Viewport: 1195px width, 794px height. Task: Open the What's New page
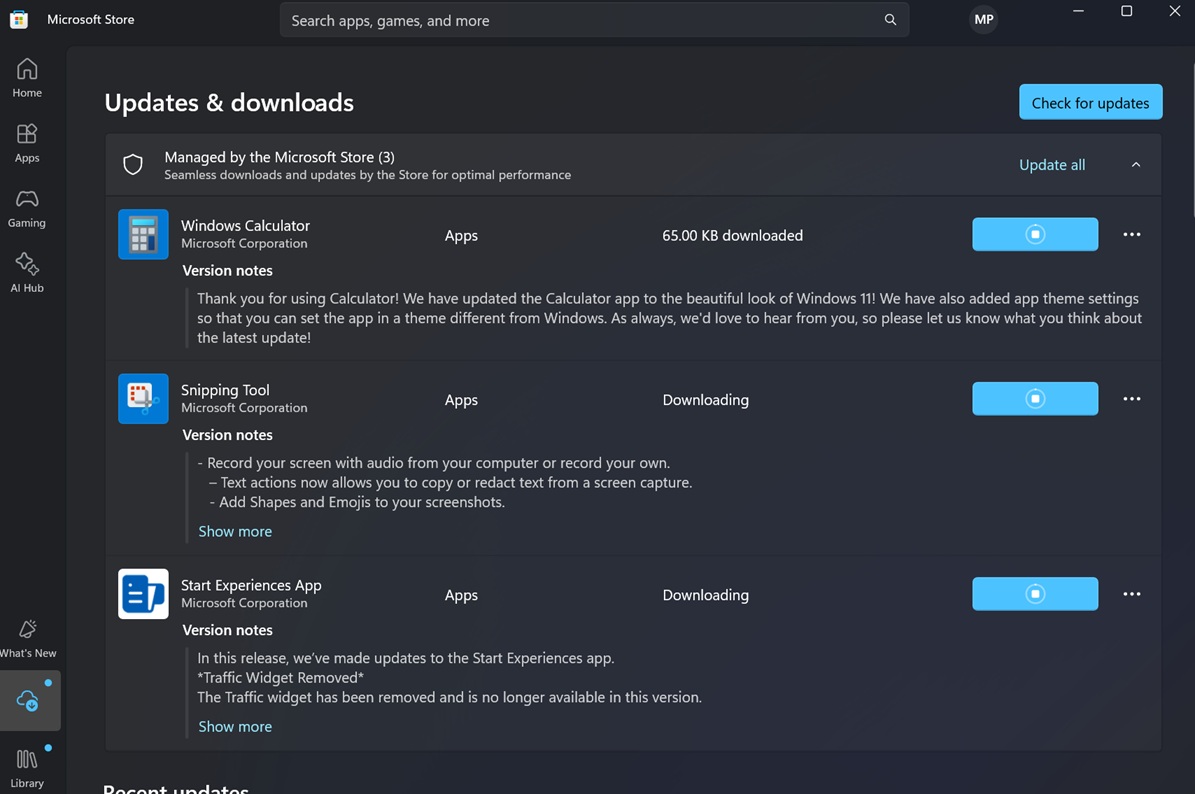(28, 638)
